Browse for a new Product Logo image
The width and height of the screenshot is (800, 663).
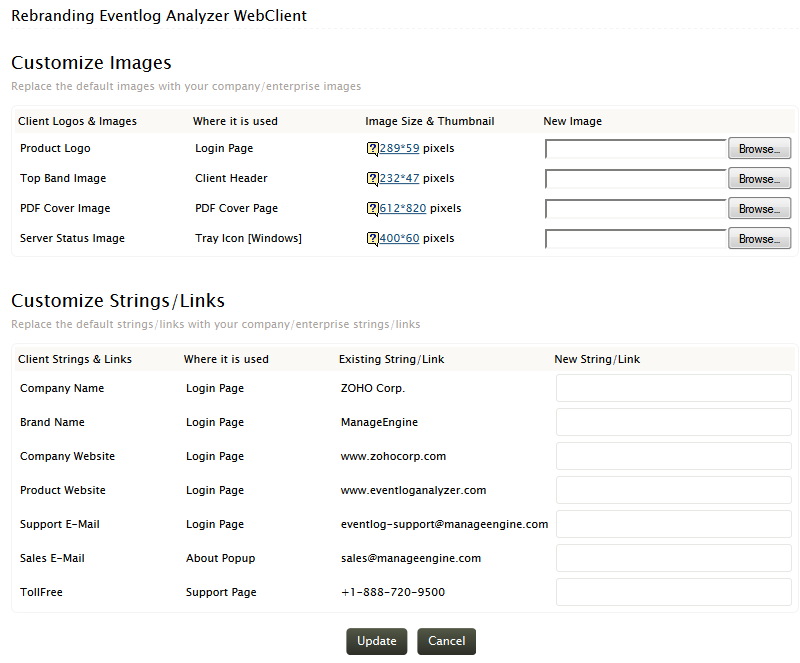click(759, 149)
